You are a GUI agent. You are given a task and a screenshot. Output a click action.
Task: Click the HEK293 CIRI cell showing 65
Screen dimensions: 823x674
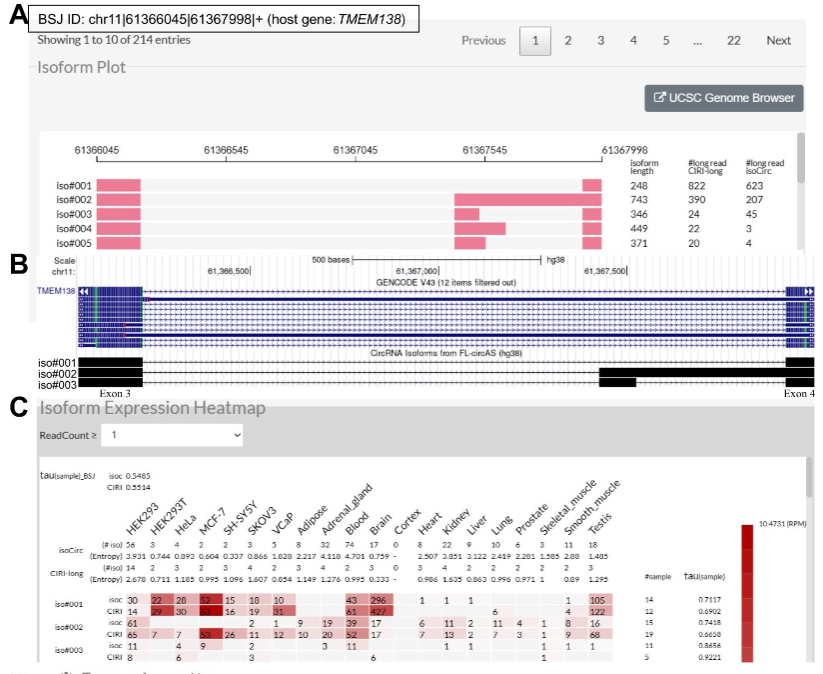(133, 634)
